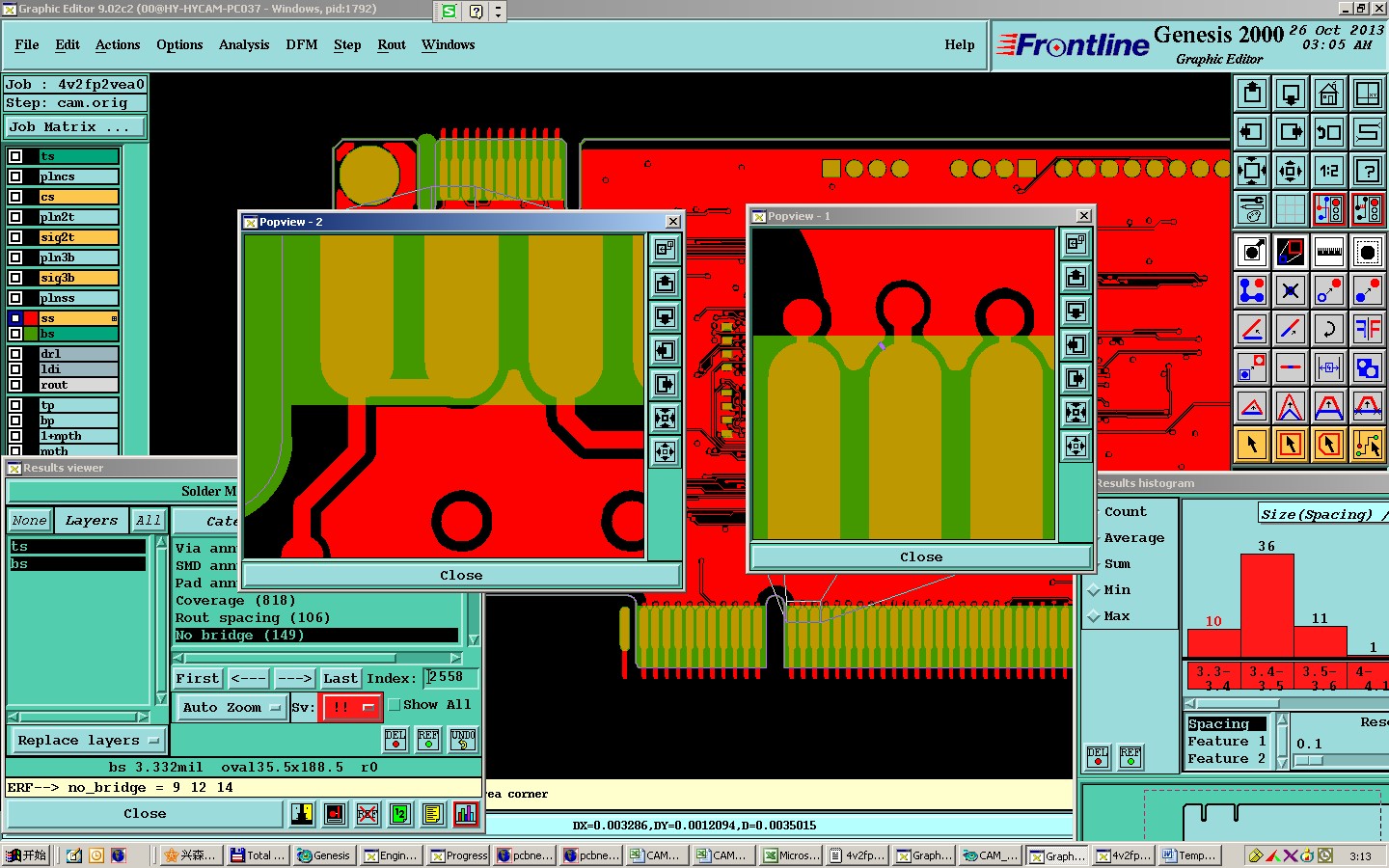1389x868 pixels.
Task: Click down arrow of histogram feature list
Action: 1282,763
